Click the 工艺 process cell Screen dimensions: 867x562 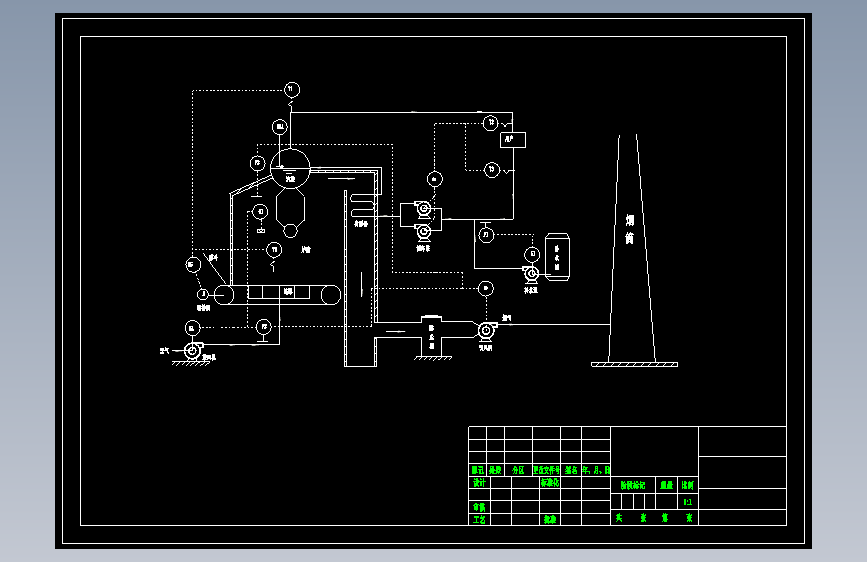[x=479, y=519]
